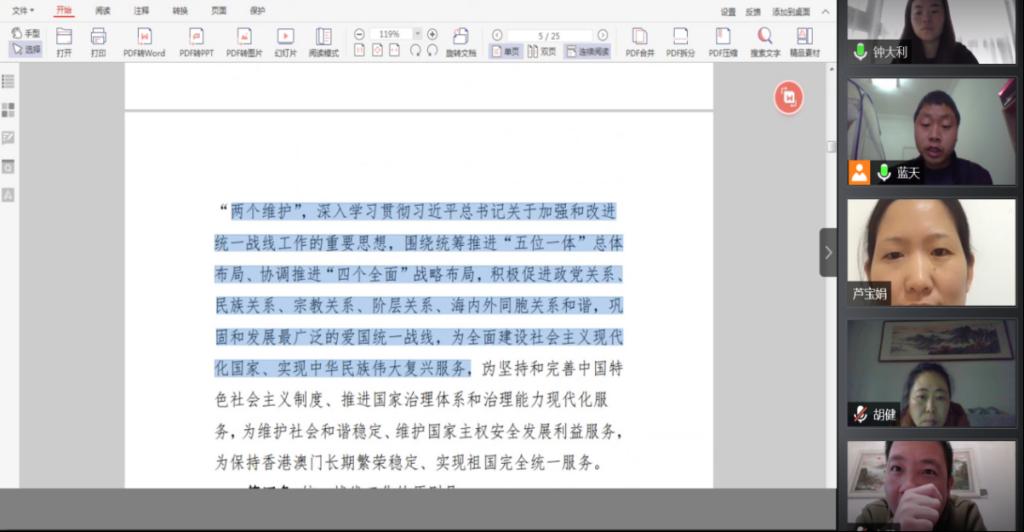This screenshot has width=1024, height=532.
Task: Open the File (文件) menu dropdown
Action: [x=23, y=10]
